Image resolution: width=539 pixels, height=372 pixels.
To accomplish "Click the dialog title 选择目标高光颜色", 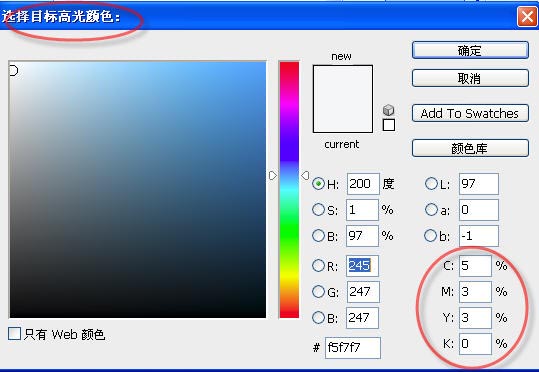I will click(61, 16).
